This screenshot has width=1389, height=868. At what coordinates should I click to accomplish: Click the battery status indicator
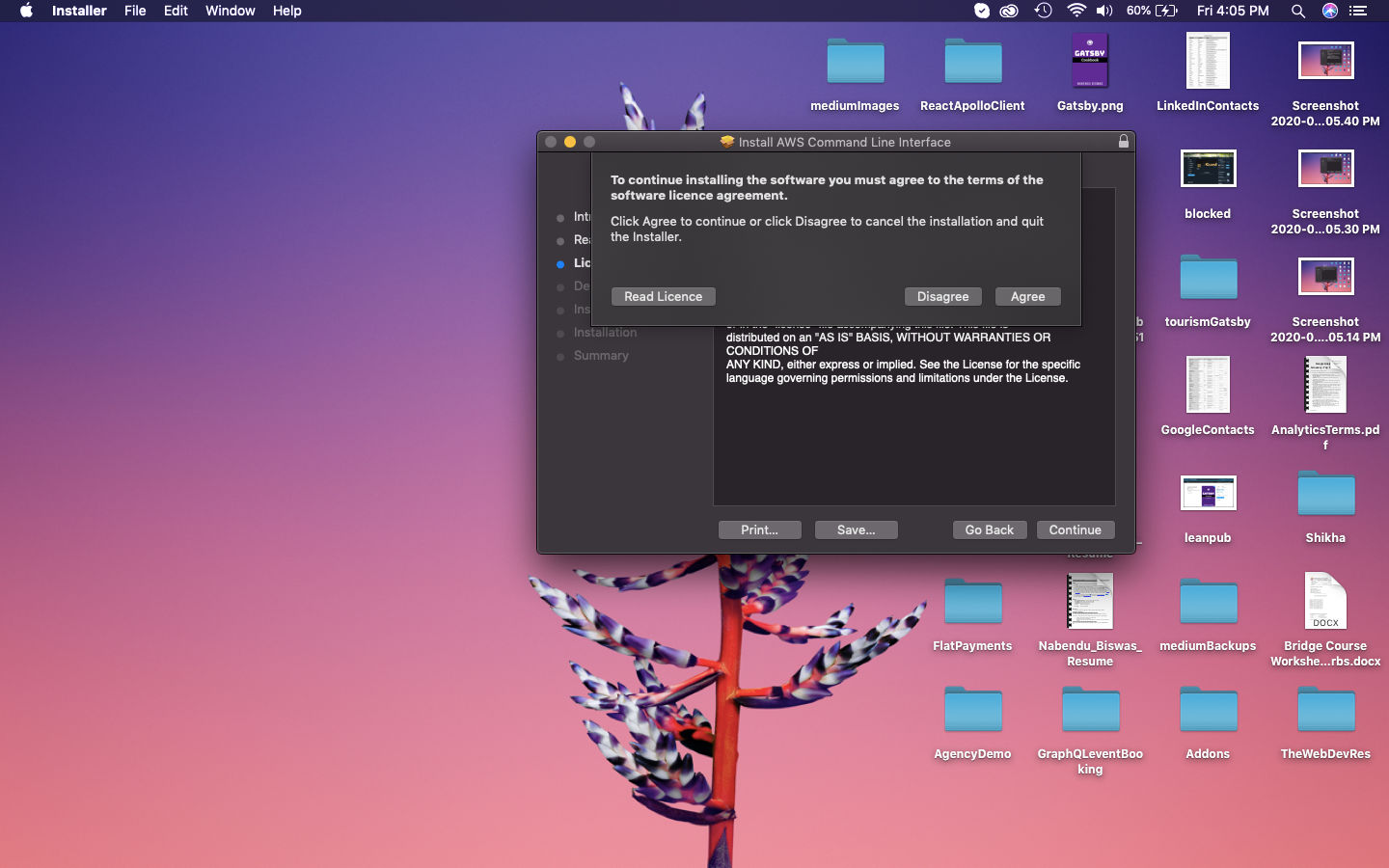(x=1152, y=11)
